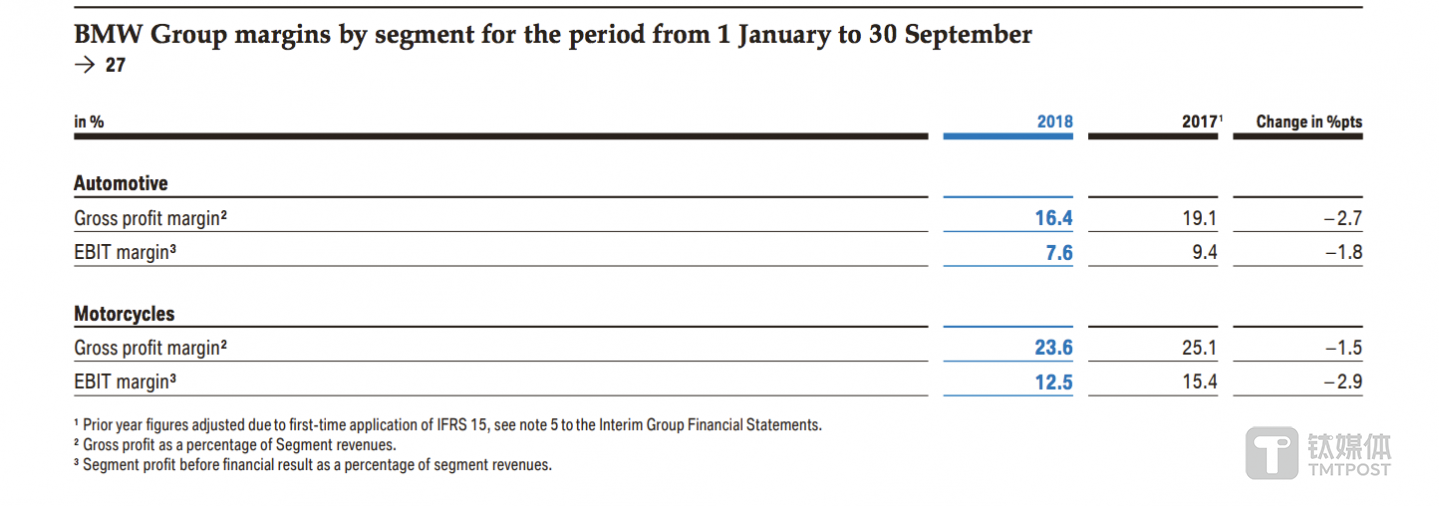Click the 2018 column header
This screenshot has height=506, width=1439.
point(1054,122)
